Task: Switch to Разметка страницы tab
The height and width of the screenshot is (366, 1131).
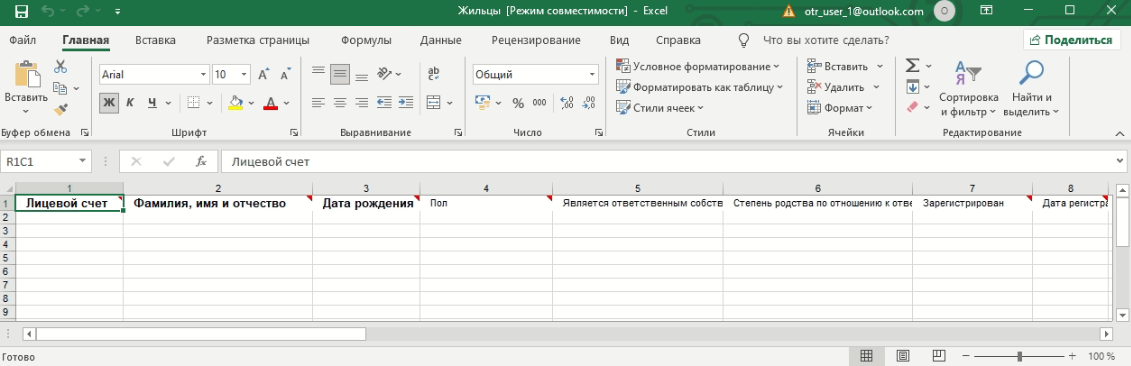Action: click(x=258, y=40)
